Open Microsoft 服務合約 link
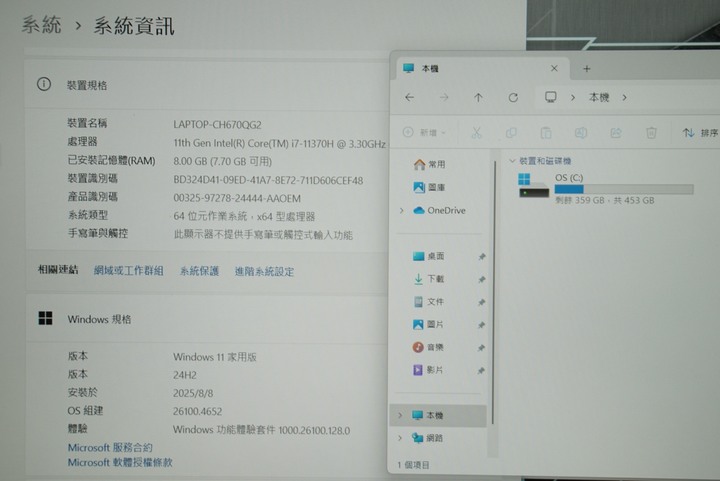 click(x=110, y=447)
